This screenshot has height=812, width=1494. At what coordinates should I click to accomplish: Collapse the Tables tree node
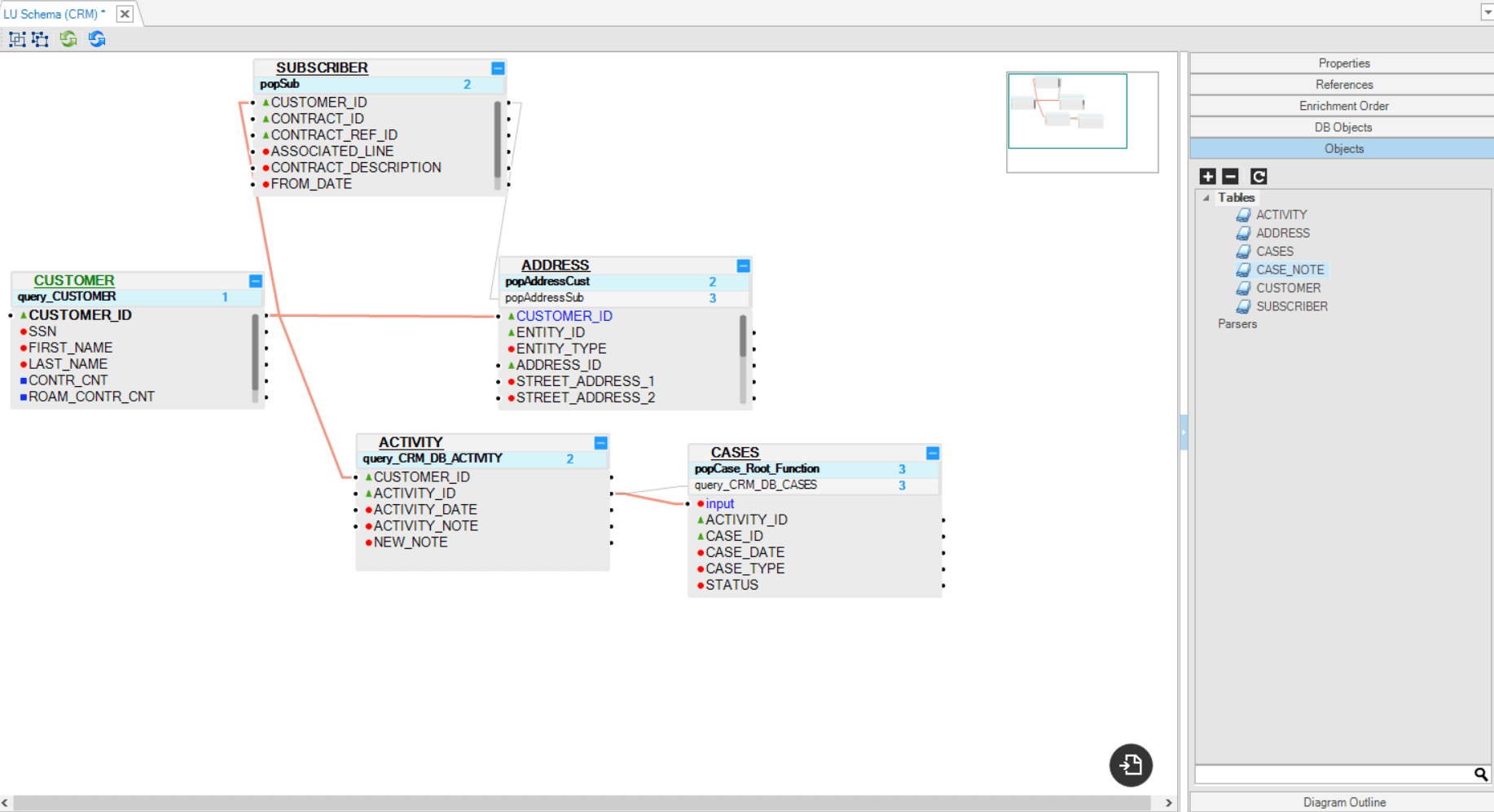click(1206, 198)
